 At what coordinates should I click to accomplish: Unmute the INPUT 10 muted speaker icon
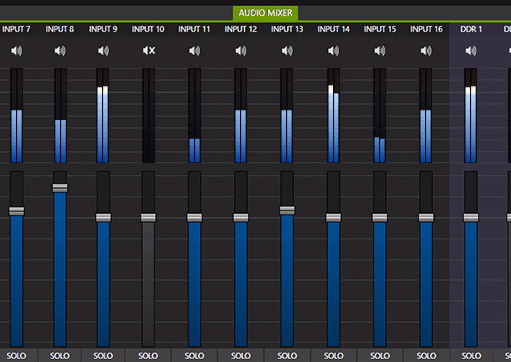pos(149,51)
